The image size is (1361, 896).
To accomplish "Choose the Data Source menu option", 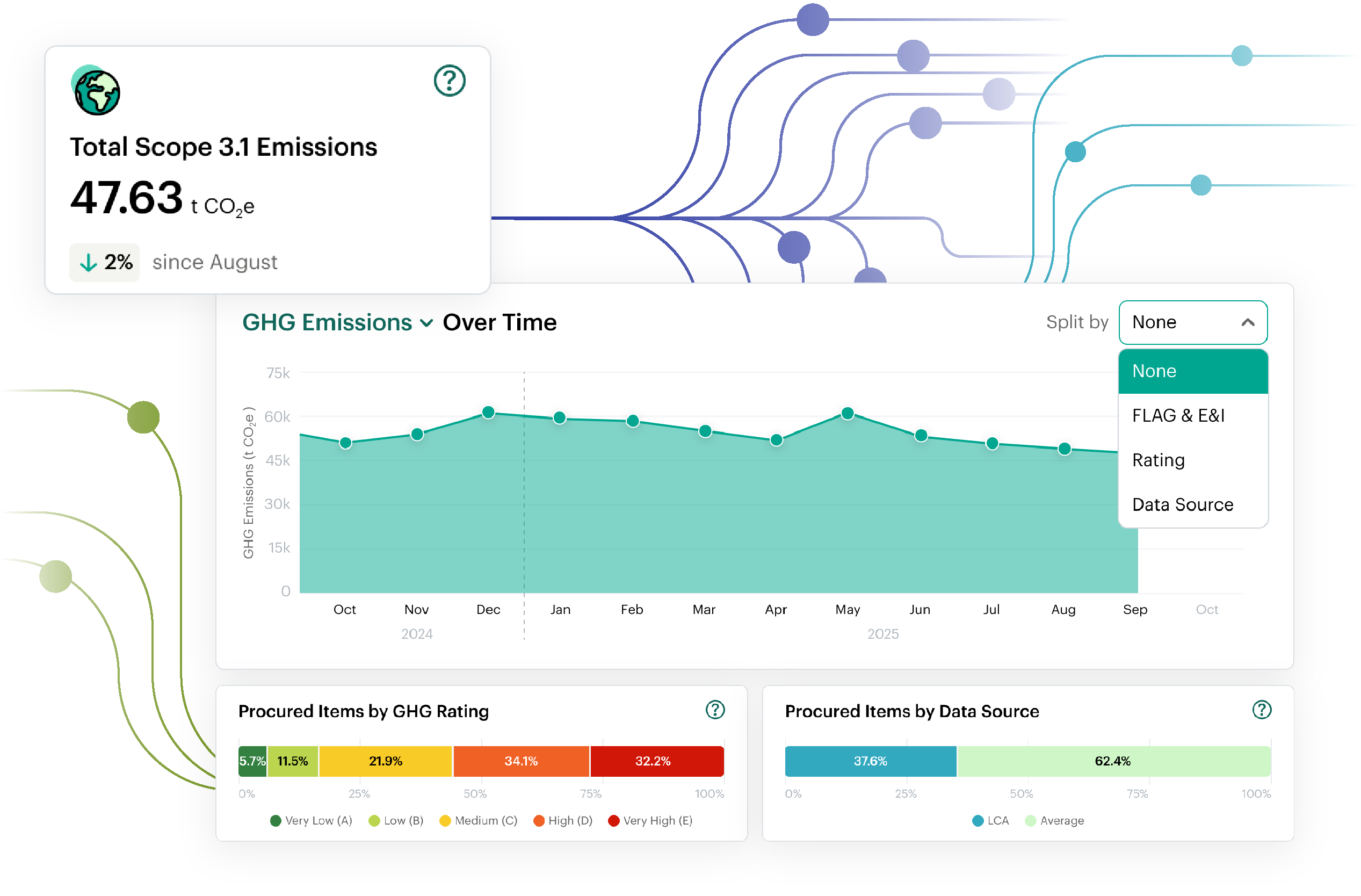I will point(1182,505).
